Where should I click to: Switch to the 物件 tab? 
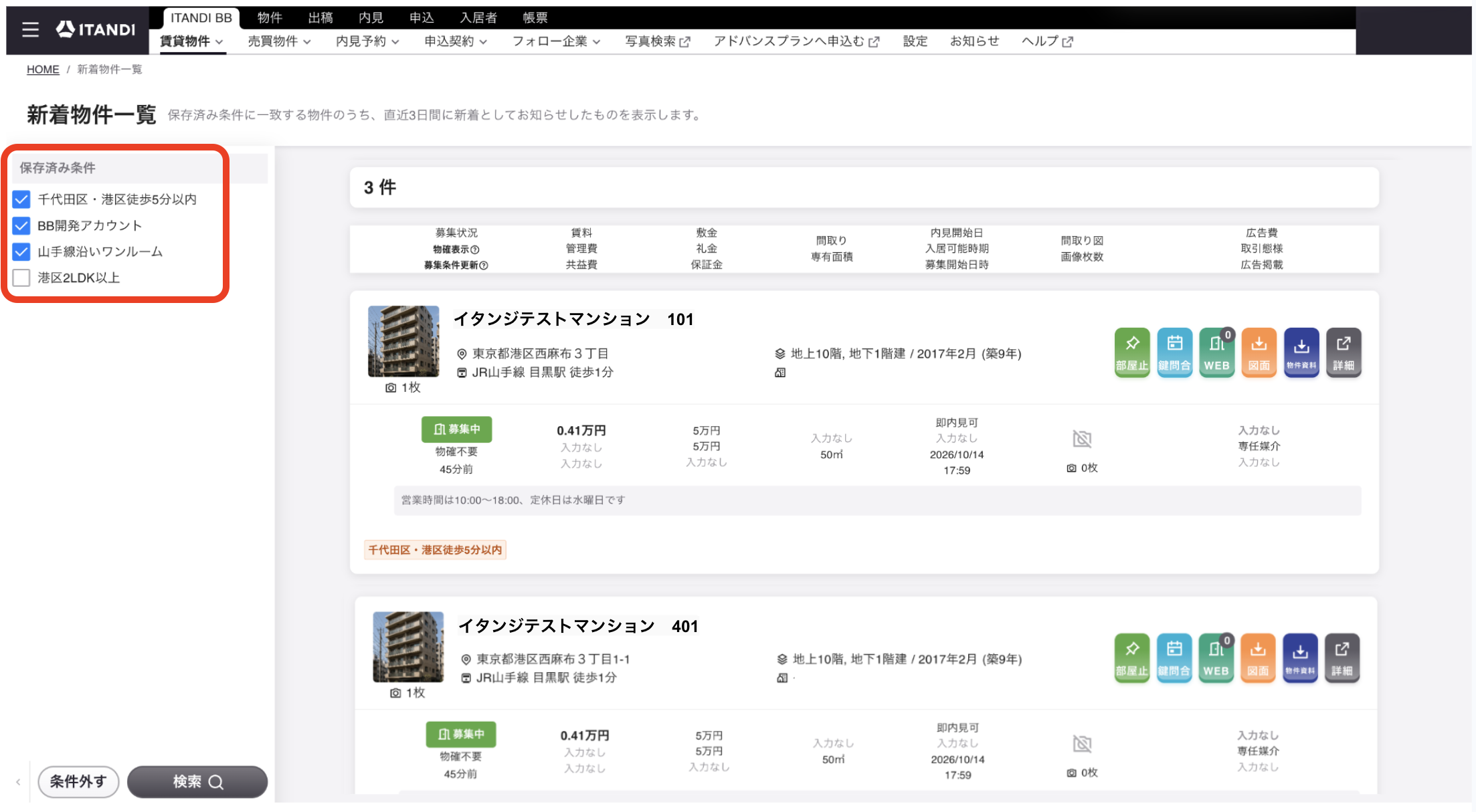point(270,17)
